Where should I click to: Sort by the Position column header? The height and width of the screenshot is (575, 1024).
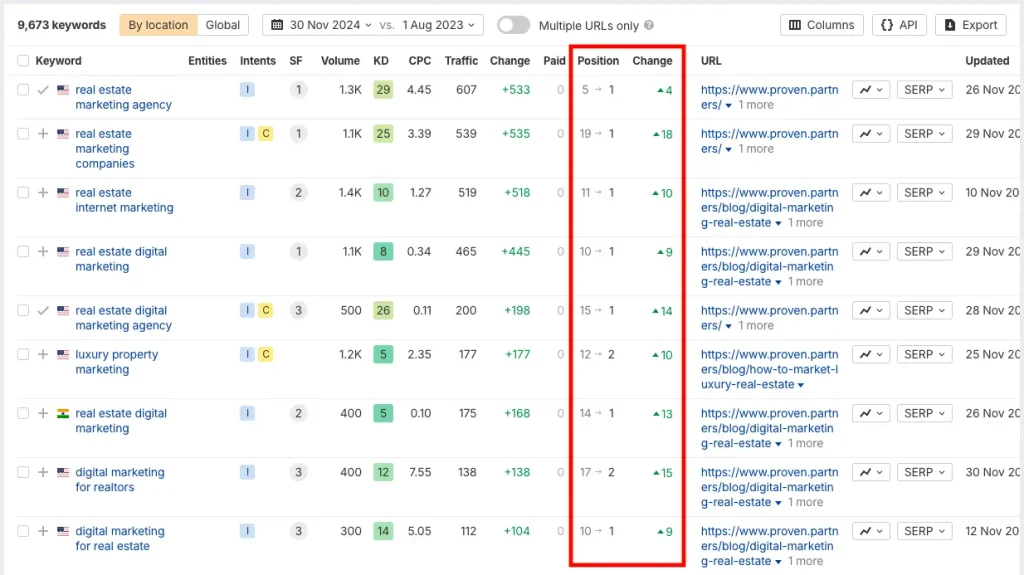pos(598,61)
